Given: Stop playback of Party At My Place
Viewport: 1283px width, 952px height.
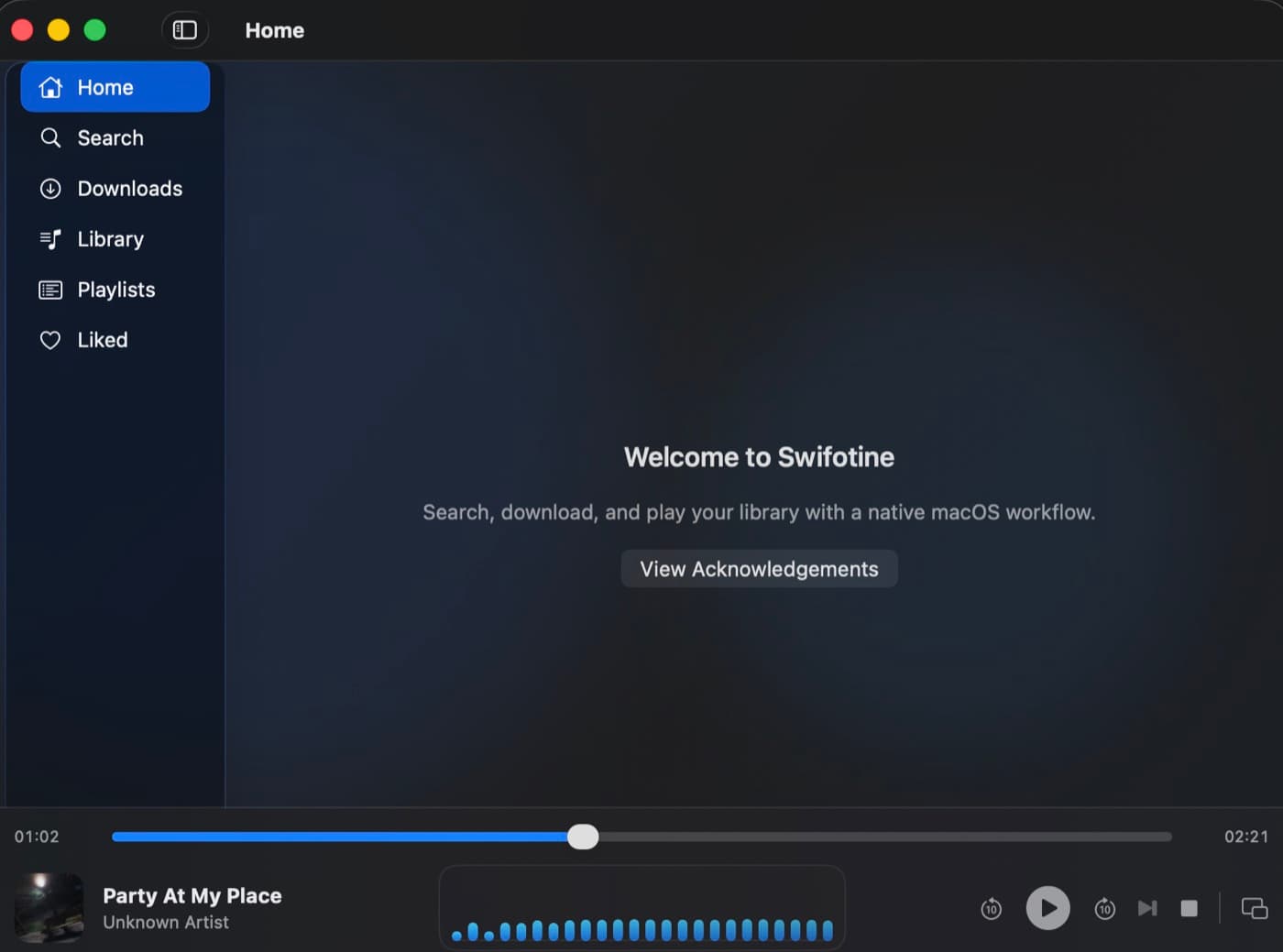Looking at the screenshot, I should (x=1189, y=908).
